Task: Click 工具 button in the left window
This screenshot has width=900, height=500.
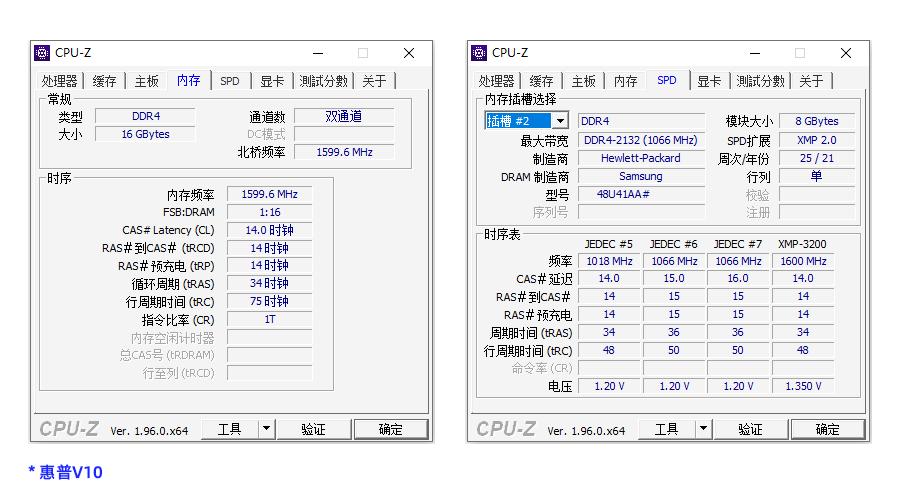Action: pyautogui.click(x=230, y=429)
